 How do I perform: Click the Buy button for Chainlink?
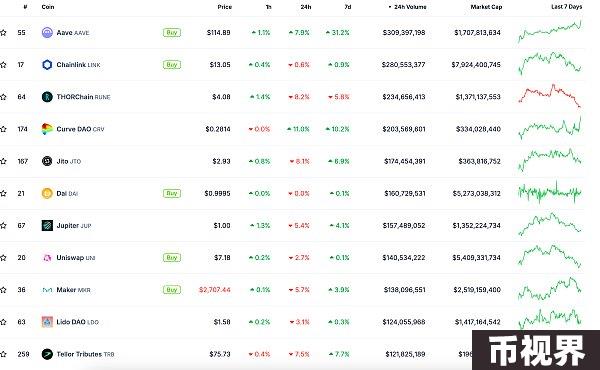172,65
